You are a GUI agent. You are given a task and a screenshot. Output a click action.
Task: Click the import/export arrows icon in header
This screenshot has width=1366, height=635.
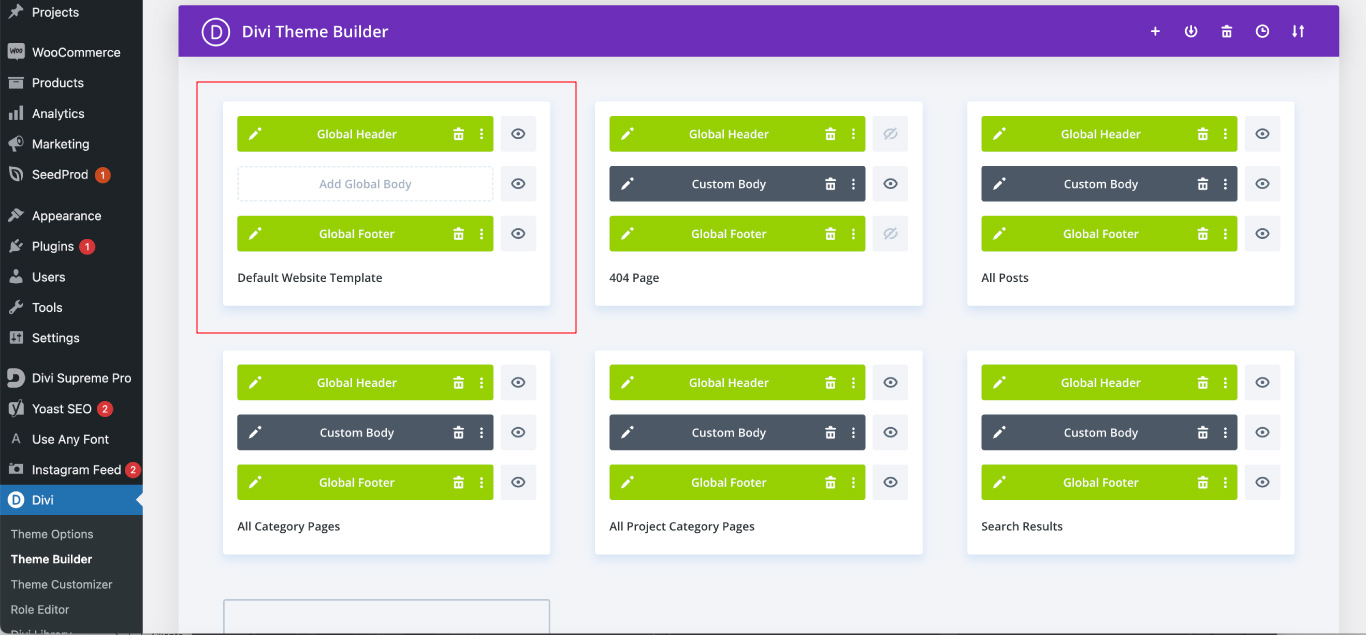click(1298, 31)
